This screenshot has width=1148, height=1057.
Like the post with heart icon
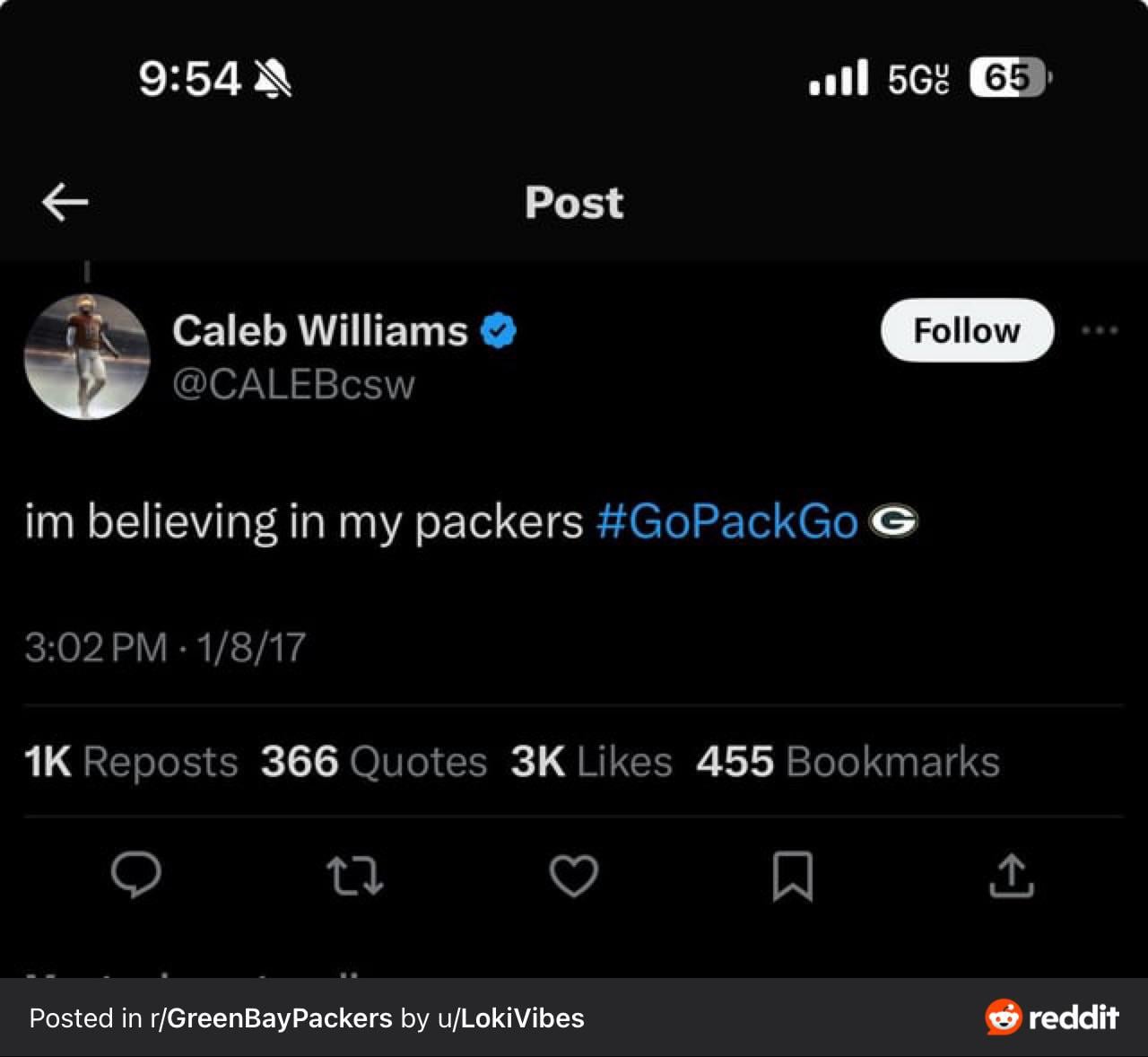[x=574, y=876]
